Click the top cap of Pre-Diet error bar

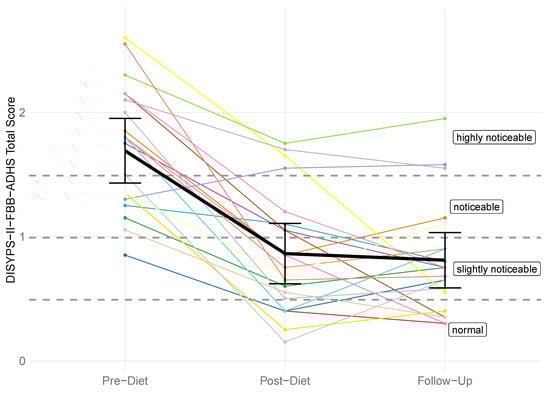pos(125,118)
